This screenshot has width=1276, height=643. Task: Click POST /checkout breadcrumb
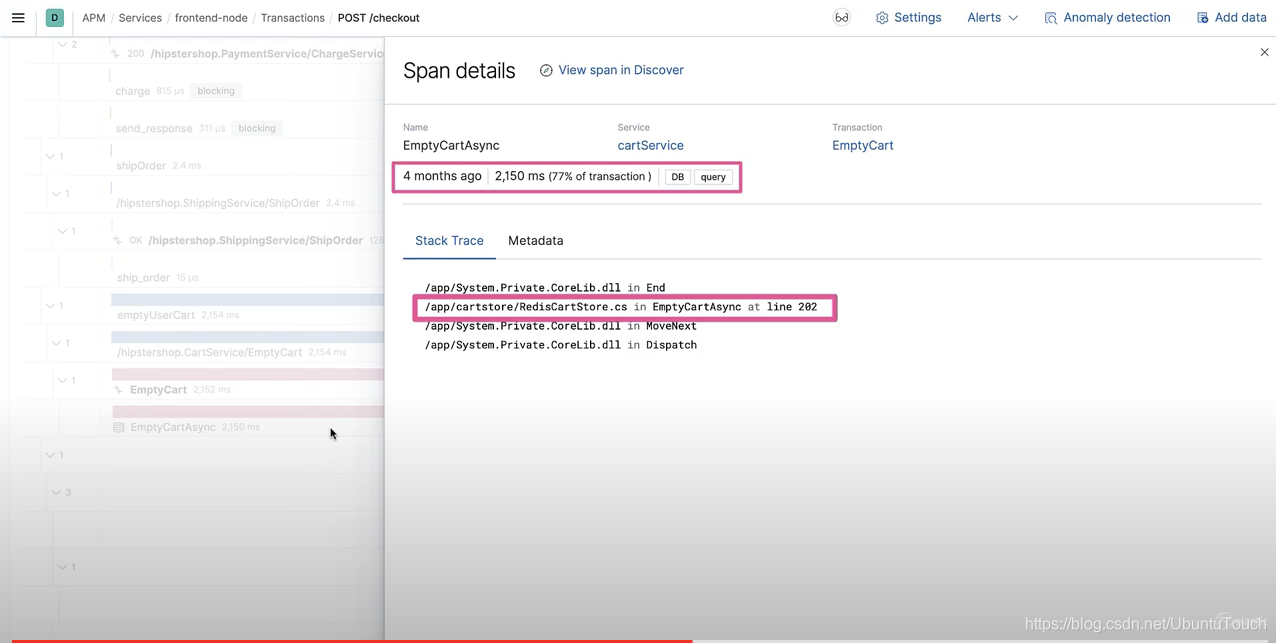(x=378, y=18)
